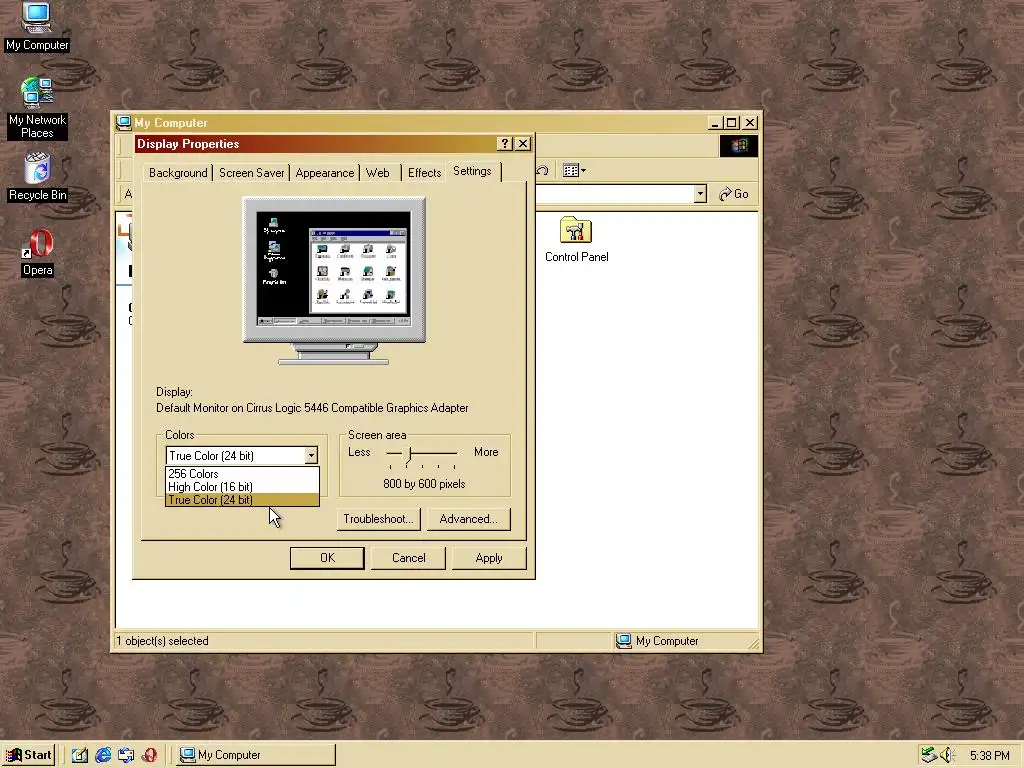This screenshot has width=1024, height=768.
Task: Click the Troubleshoot button
Action: 379,519
